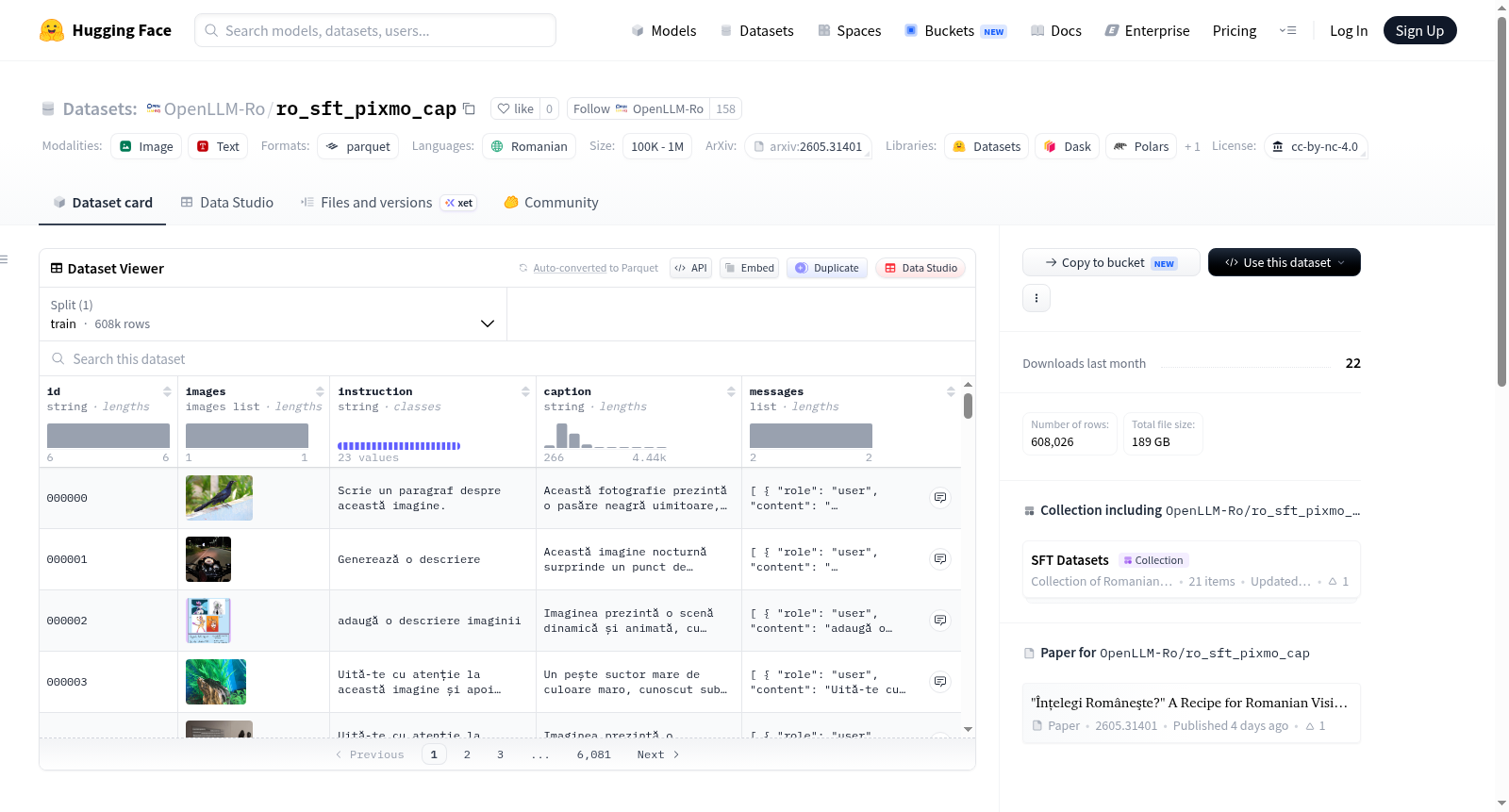
Task: Click the three-dot more options button
Action: click(x=1036, y=298)
